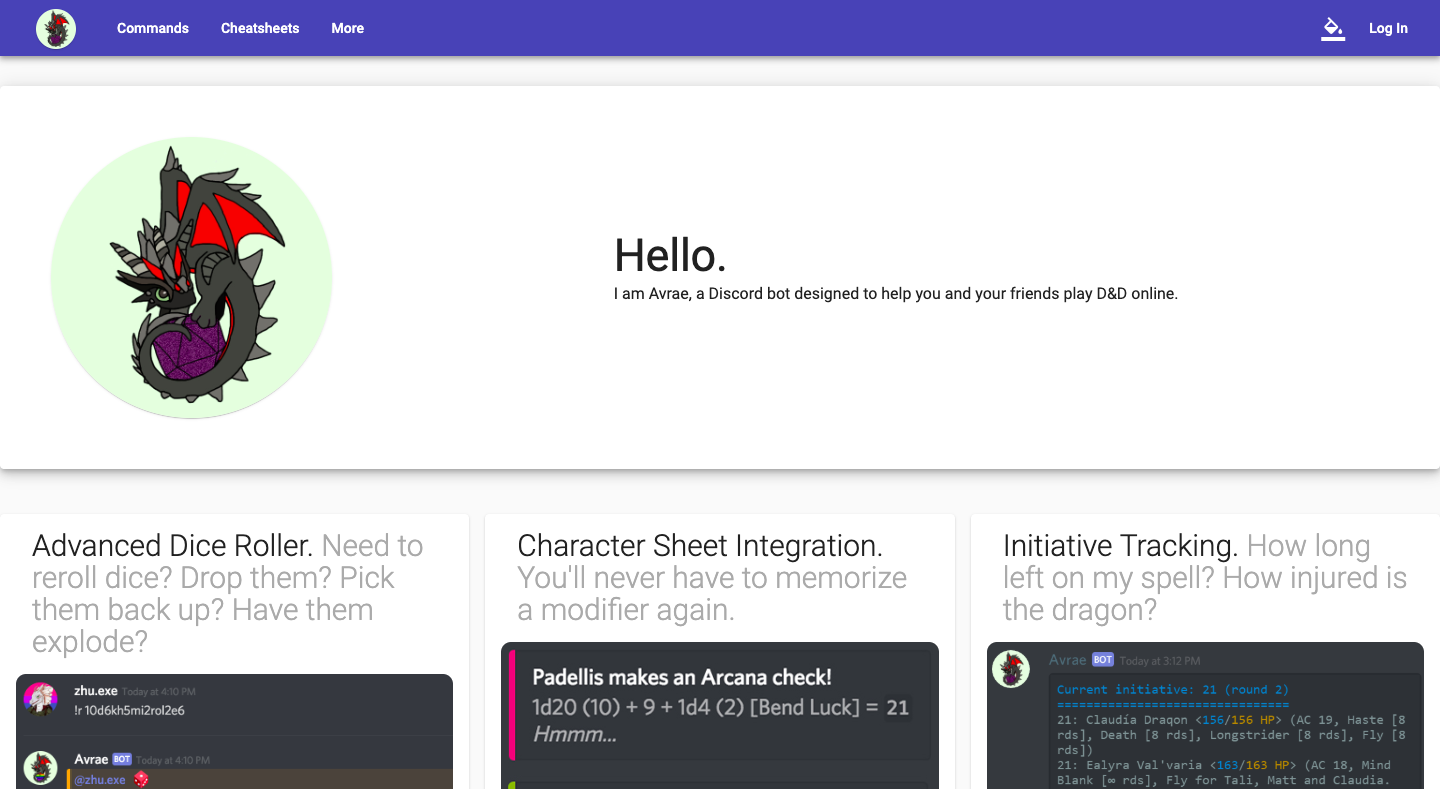The width and height of the screenshot is (1440, 789).
Task: Click "Padellis makes an Arcana check!" text
Action: (682, 677)
